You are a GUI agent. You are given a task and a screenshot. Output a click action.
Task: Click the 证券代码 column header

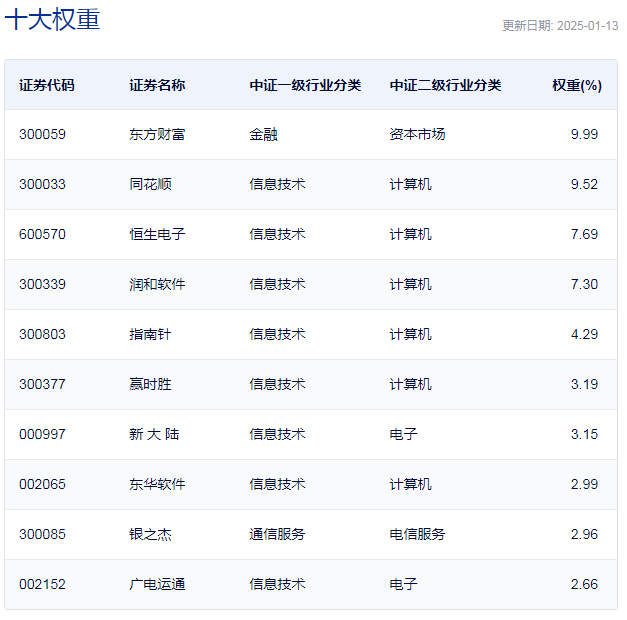pos(47,85)
